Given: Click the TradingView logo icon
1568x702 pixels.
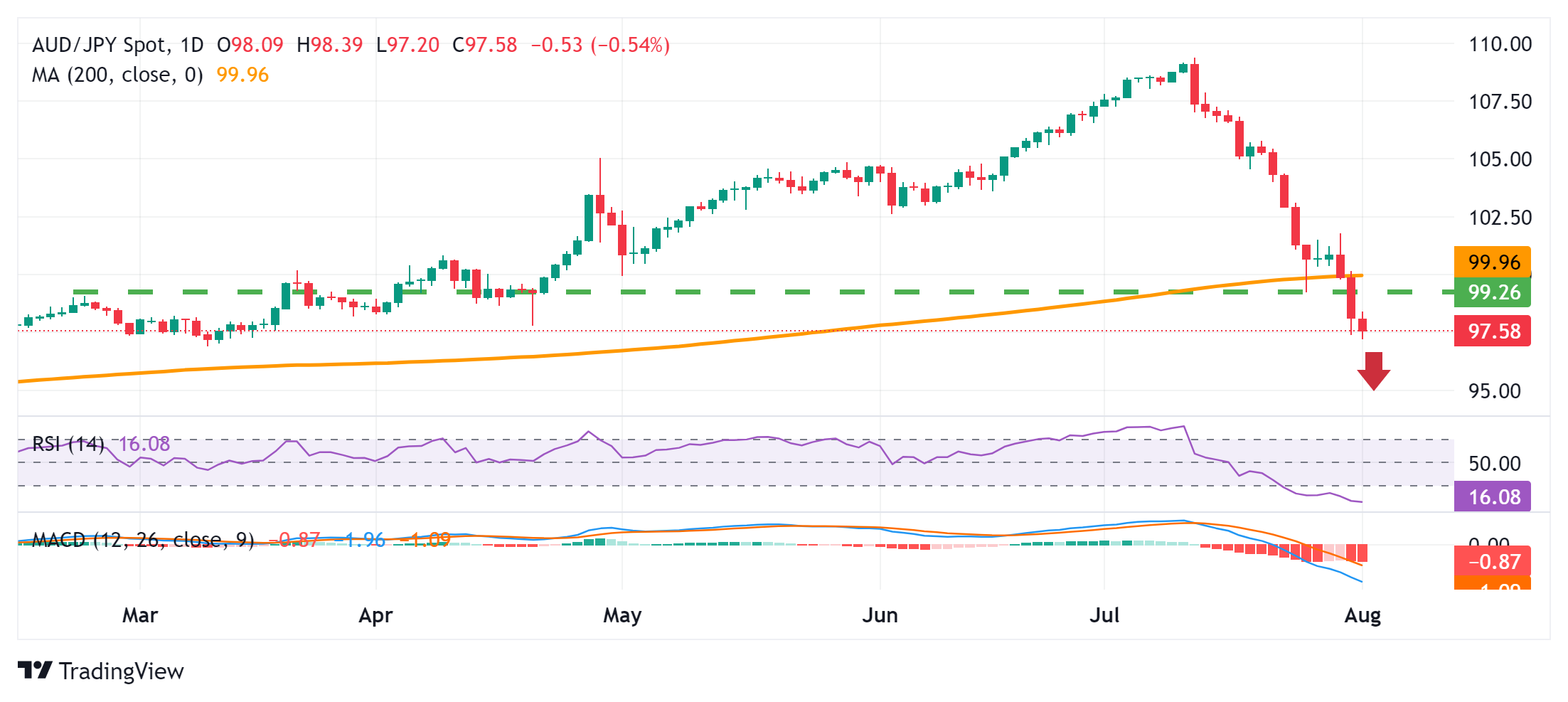Looking at the screenshot, I should tap(35, 670).
